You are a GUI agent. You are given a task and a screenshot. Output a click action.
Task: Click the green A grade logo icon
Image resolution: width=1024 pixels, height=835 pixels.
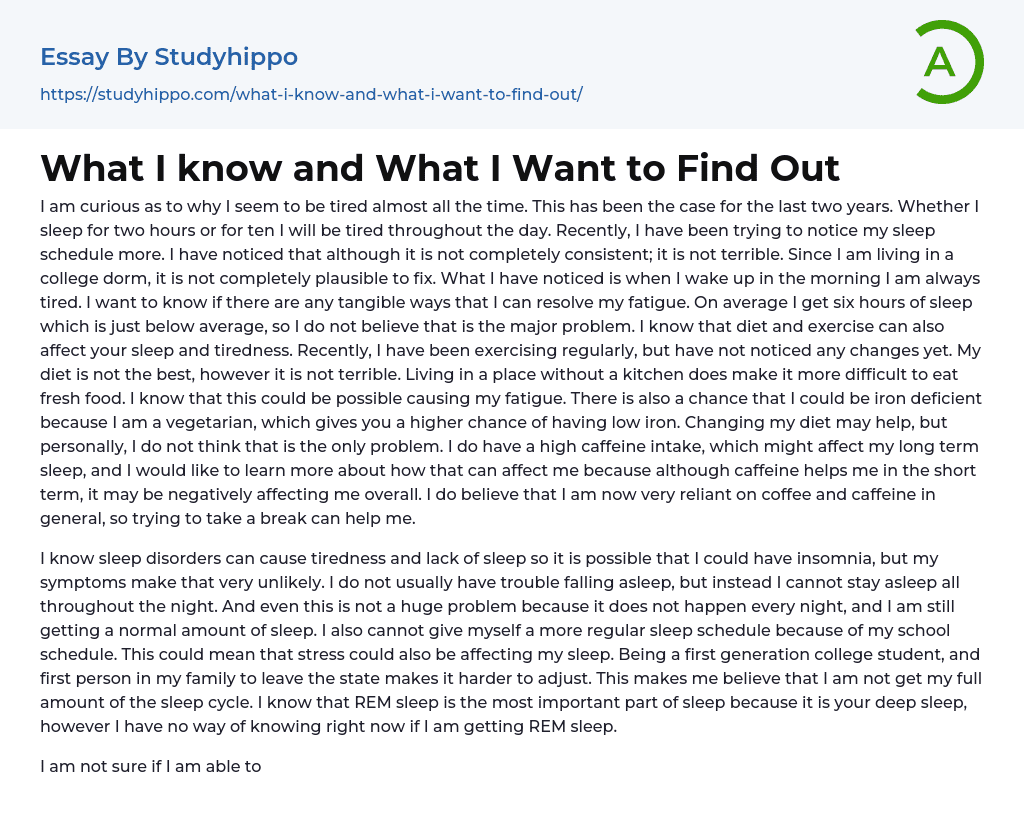(x=942, y=62)
